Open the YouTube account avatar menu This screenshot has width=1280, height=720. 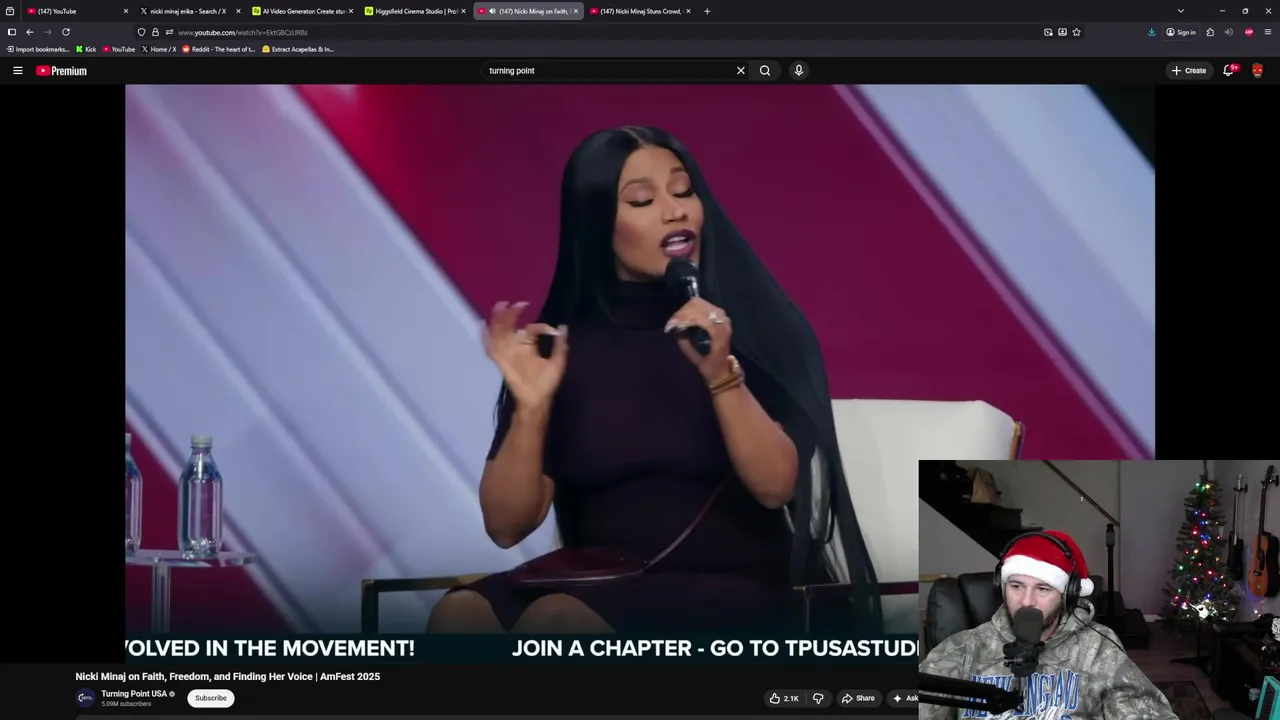[x=1257, y=71]
